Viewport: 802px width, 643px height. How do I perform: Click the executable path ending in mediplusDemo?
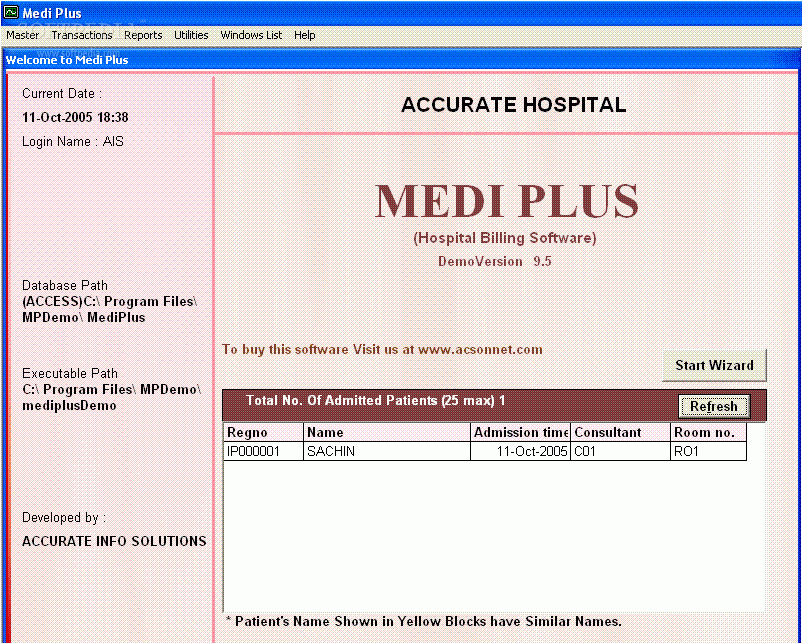coord(112,397)
